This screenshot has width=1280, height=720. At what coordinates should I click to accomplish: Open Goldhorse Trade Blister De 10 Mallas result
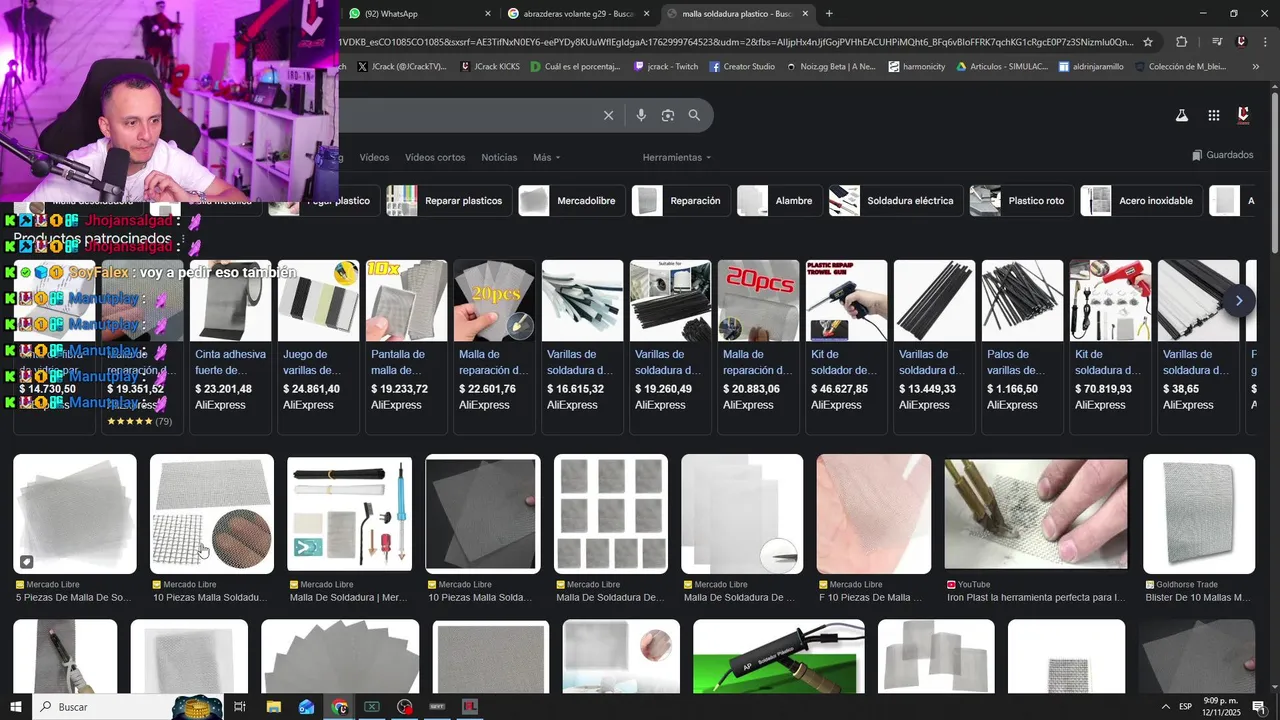[1199, 514]
